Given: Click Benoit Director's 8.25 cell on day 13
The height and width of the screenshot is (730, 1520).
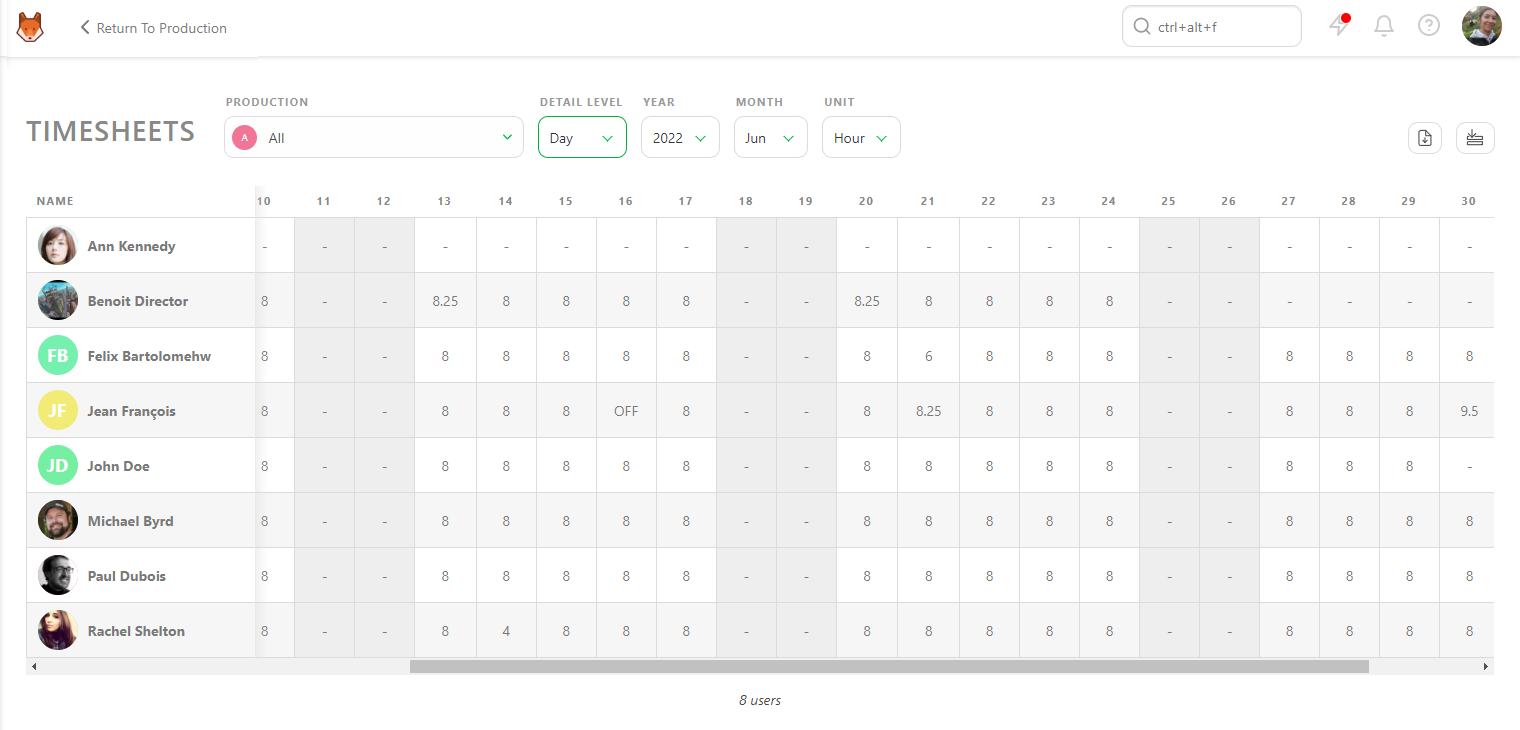Looking at the screenshot, I should [445, 301].
